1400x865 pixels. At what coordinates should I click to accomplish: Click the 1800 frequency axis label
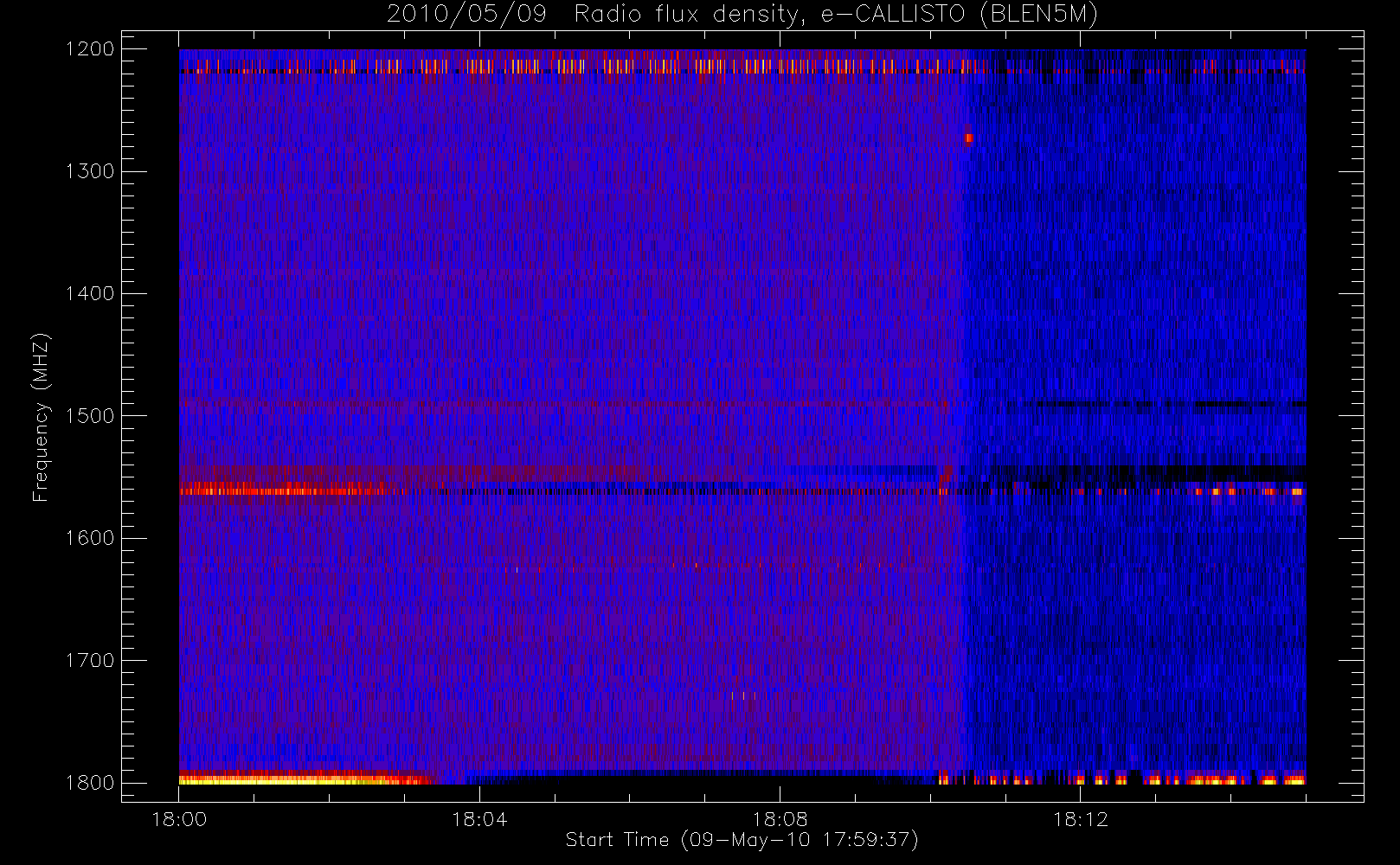90,783
